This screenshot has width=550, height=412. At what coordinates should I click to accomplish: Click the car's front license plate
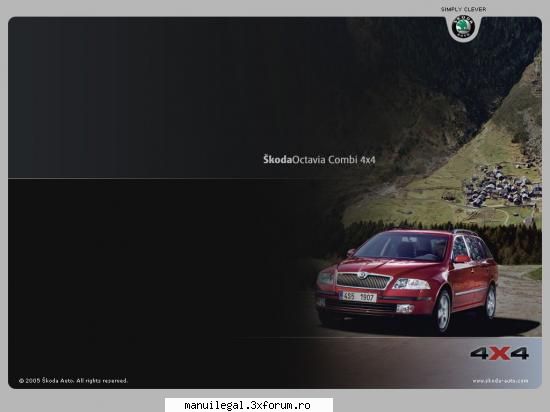pyautogui.click(x=358, y=297)
